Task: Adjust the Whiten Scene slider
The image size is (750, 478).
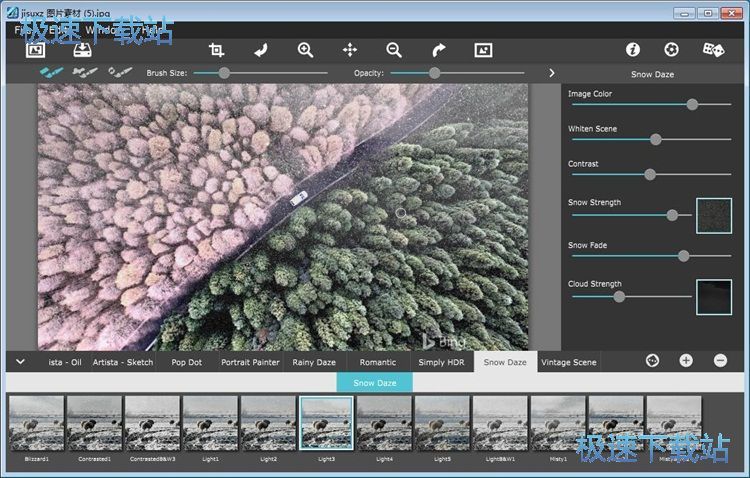Action: click(656, 140)
